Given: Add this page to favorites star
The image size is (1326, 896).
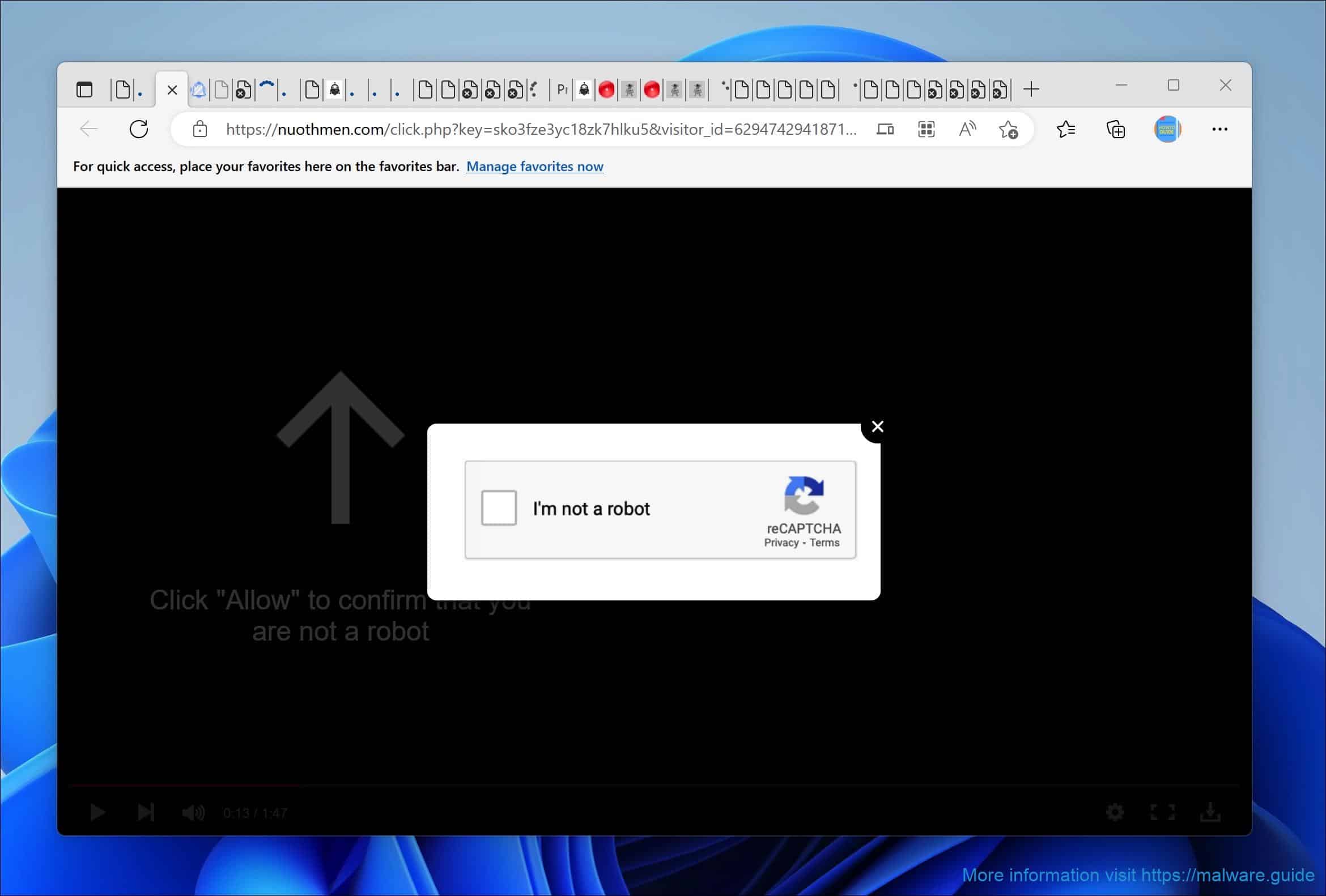Looking at the screenshot, I should click(x=1008, y=130).
